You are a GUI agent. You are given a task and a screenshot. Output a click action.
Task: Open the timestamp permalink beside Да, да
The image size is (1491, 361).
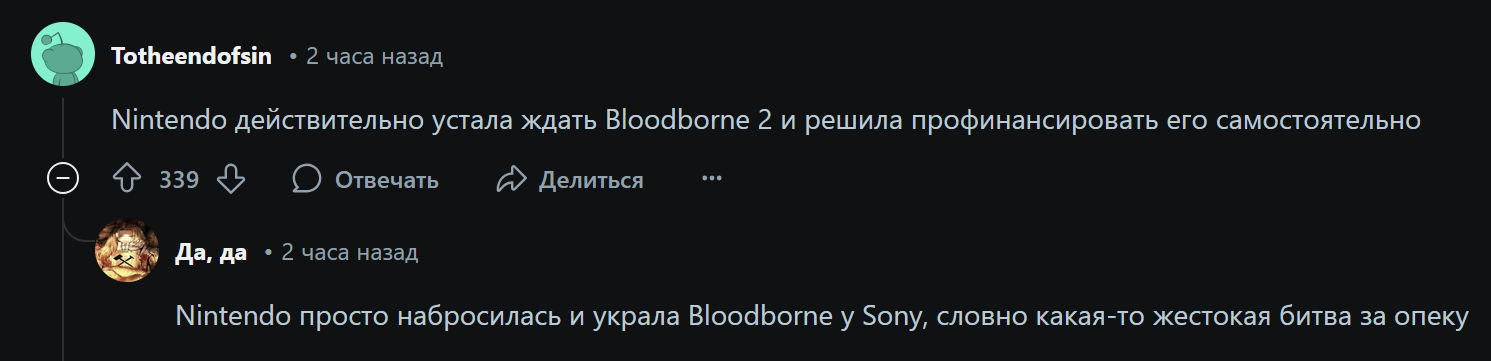(350, 252)
